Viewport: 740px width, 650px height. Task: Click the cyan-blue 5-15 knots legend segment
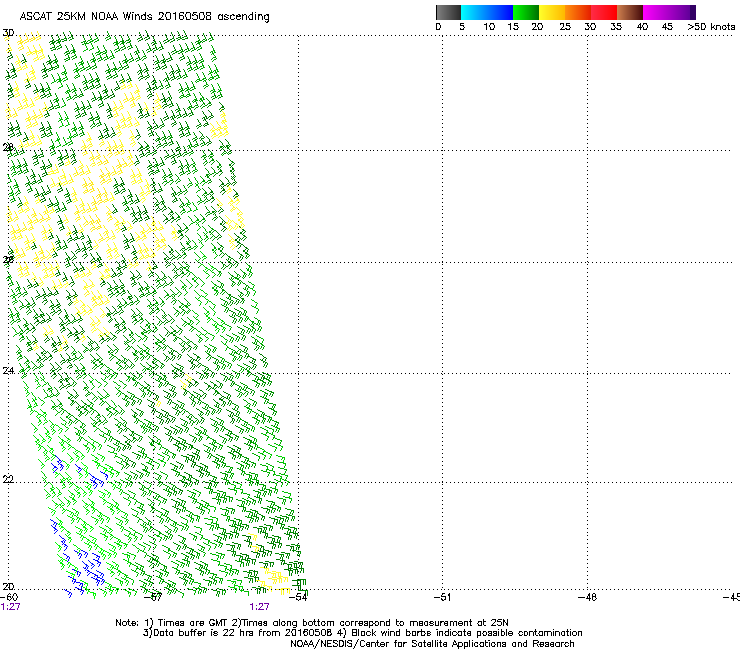[487, 12]
